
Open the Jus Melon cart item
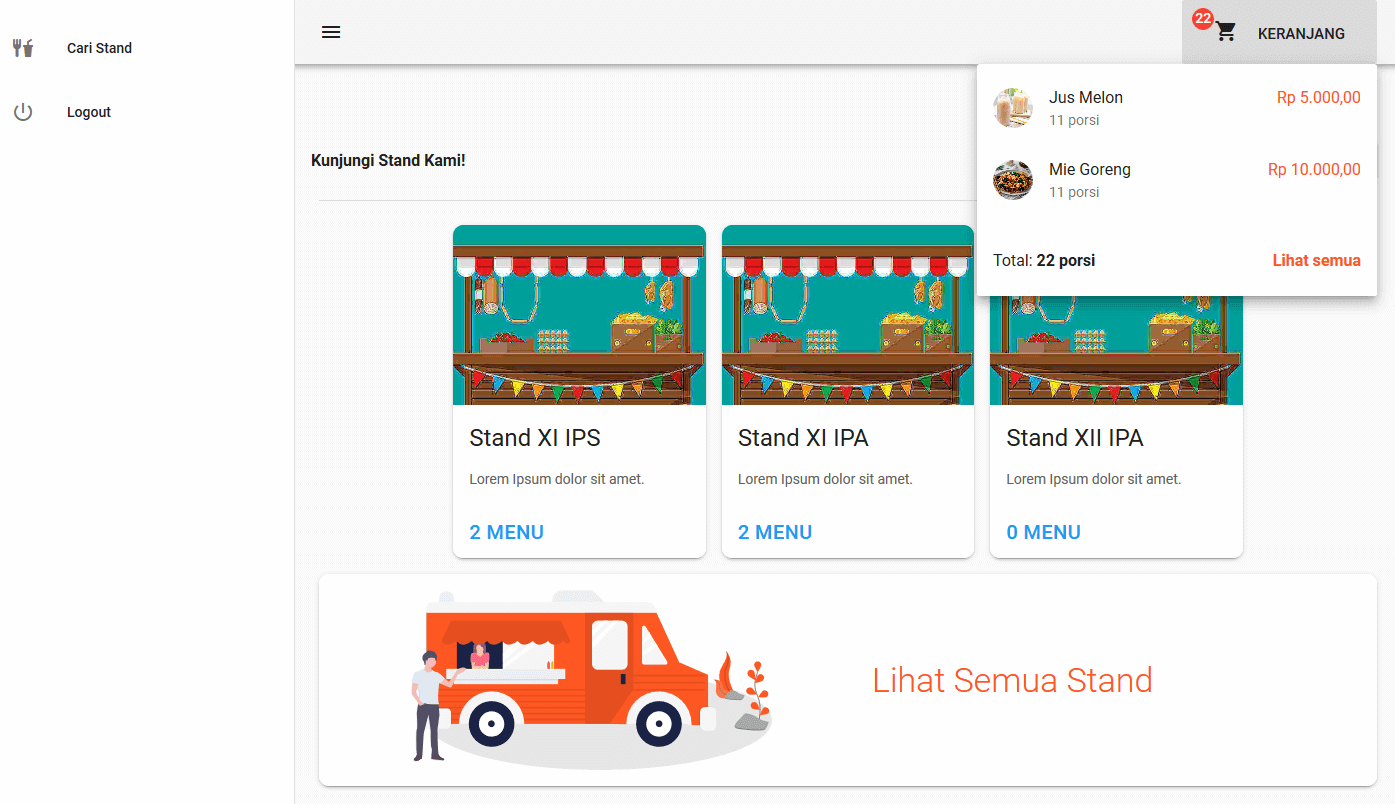[x=1086, y=98]
